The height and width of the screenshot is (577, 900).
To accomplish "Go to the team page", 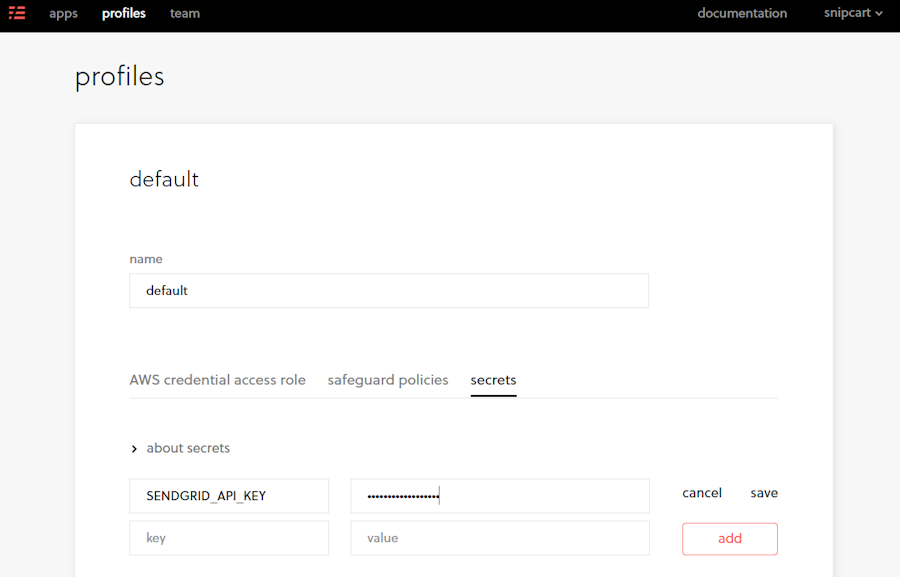I will click(185, 14).
